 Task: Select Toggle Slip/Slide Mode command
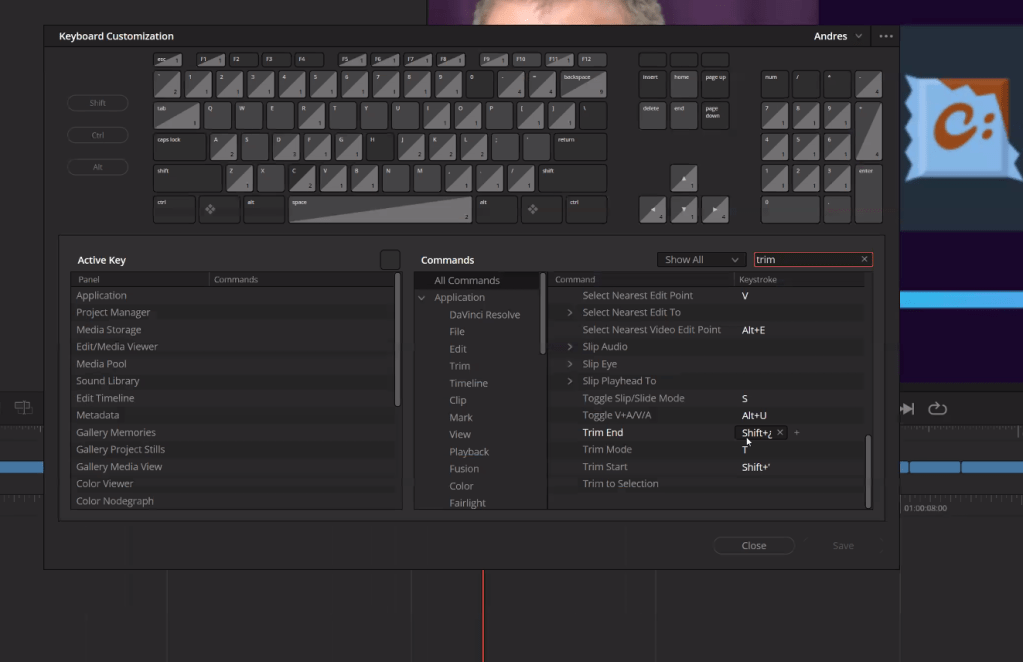click(x=707, y=398)
